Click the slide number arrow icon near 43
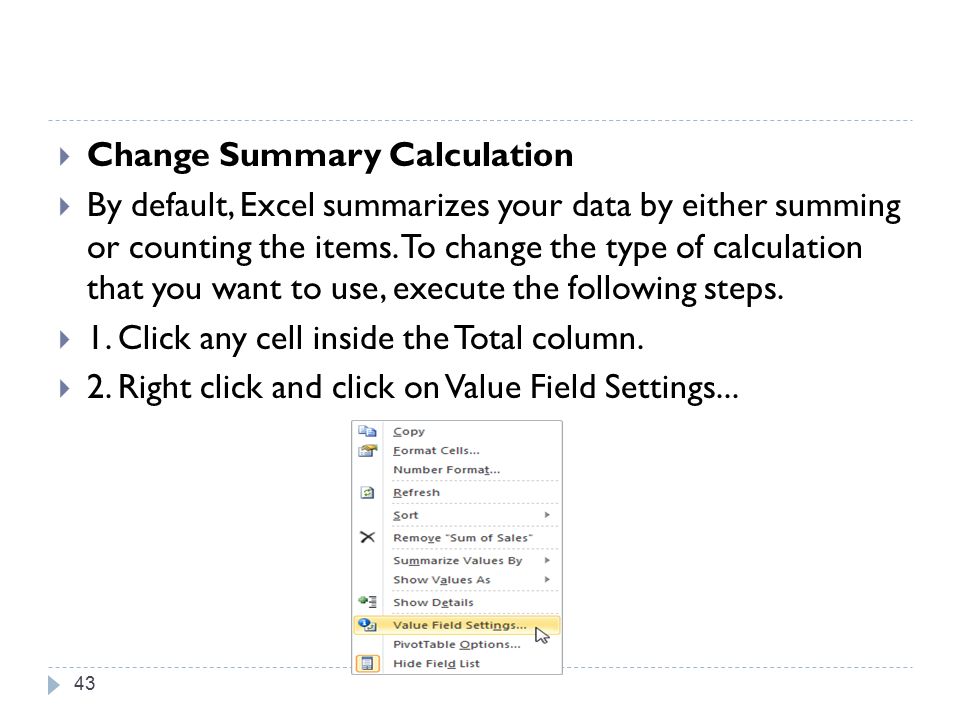This screenshot has height=720, width=960. click(x=54, y=684)
